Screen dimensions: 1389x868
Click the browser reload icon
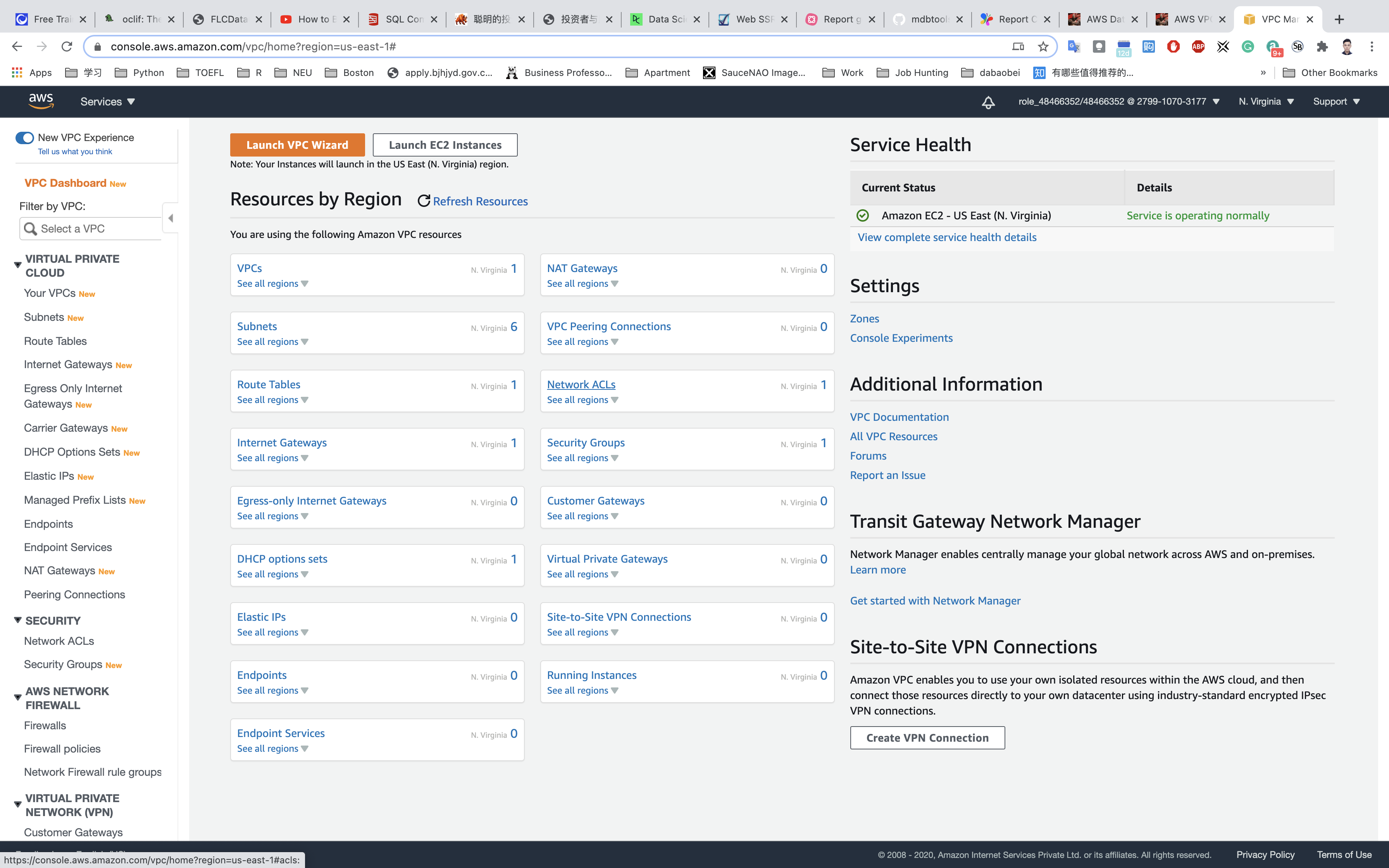click(67, 46)
